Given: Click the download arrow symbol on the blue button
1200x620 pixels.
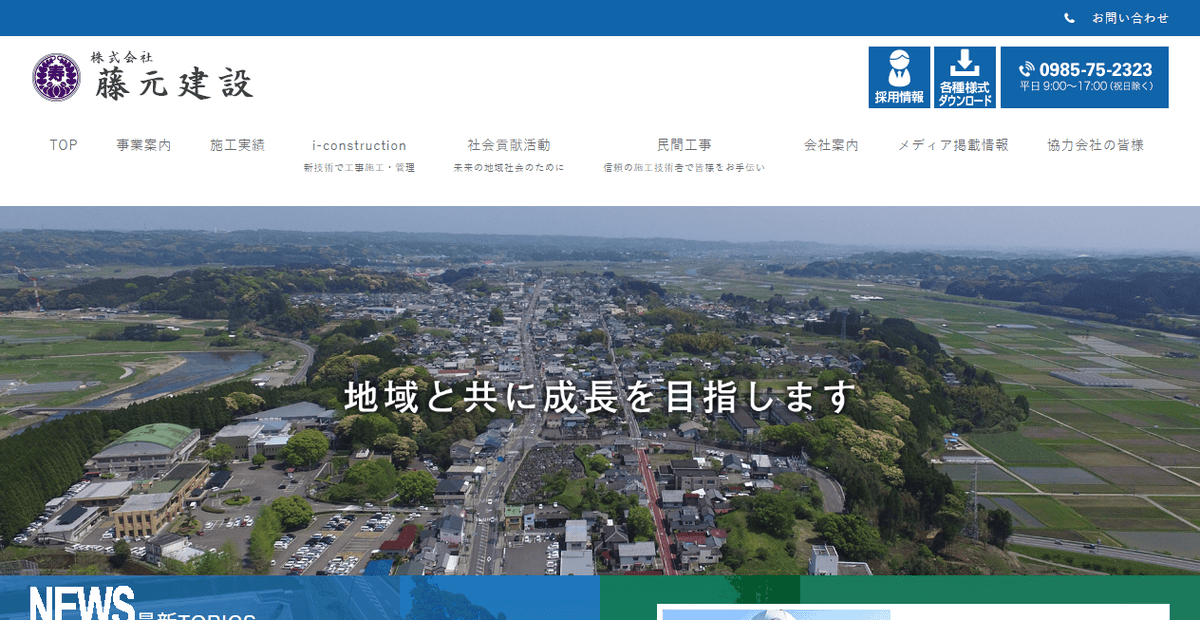Looking at the screenshot, I should pyautogui.click(x=963, y=62).
